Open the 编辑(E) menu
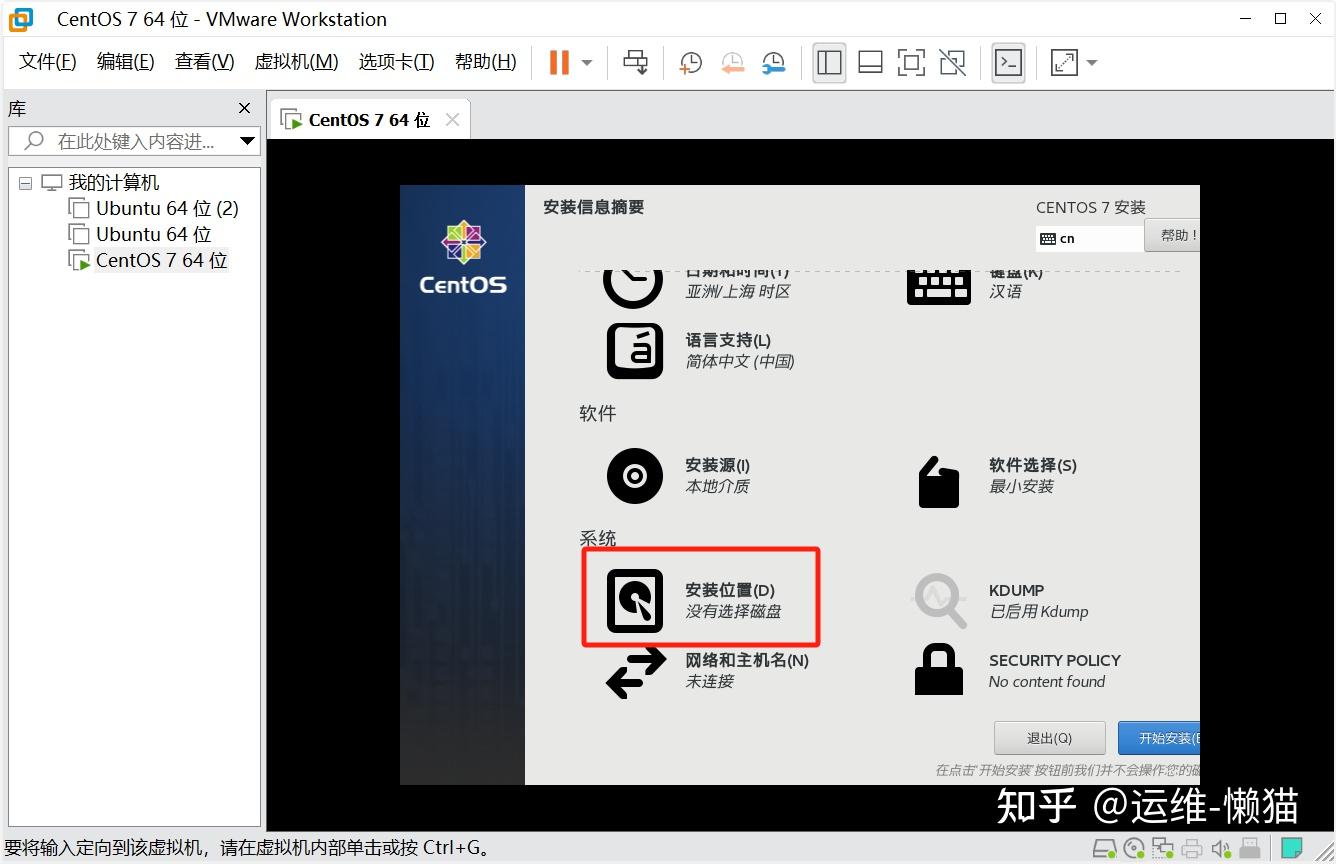This screenshot has width=1336, height=864. click(x=125, y=62)
